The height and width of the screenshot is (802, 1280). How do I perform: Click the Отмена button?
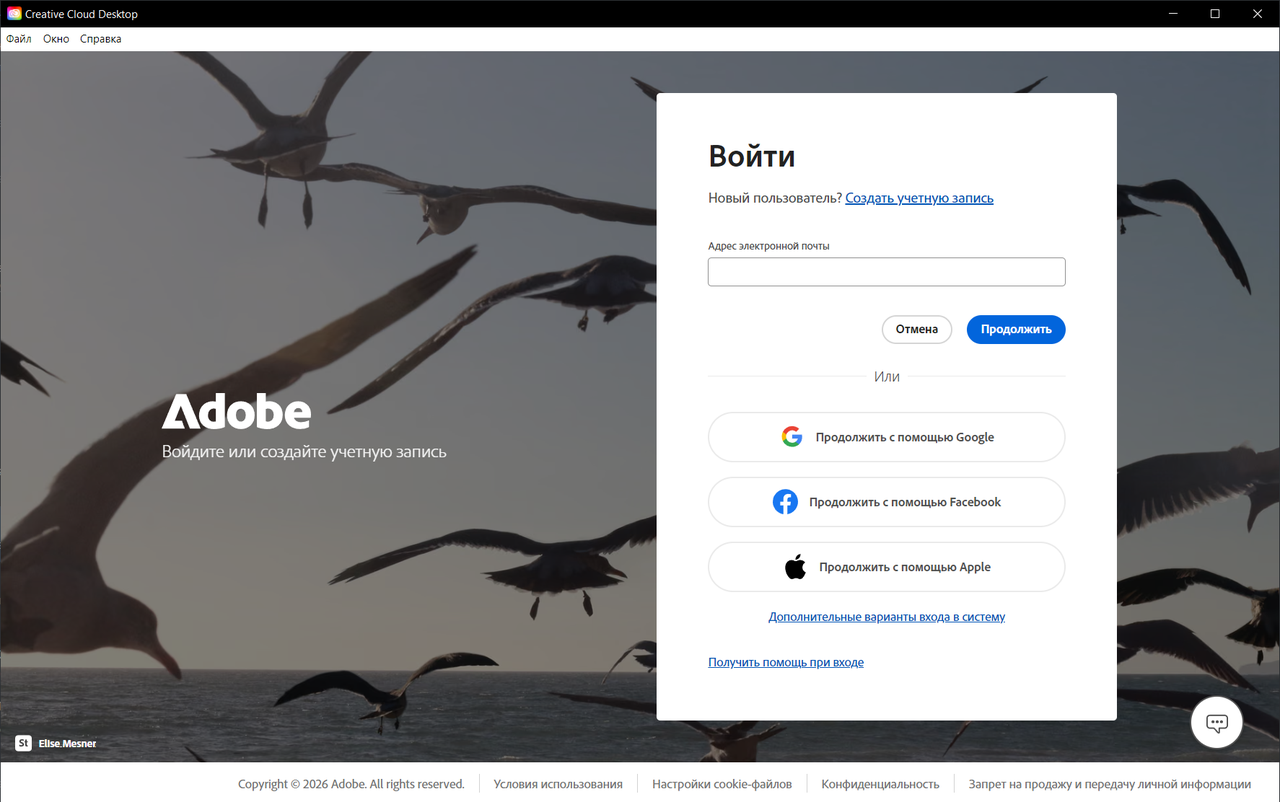coord(917,329)
